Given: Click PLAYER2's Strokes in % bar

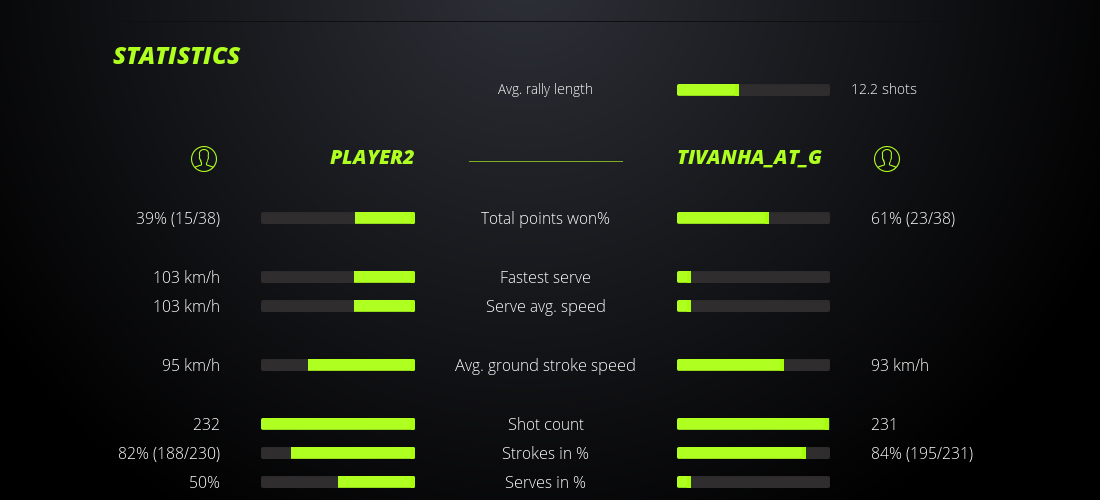Looking at the screenshot, I should [338, 453].
